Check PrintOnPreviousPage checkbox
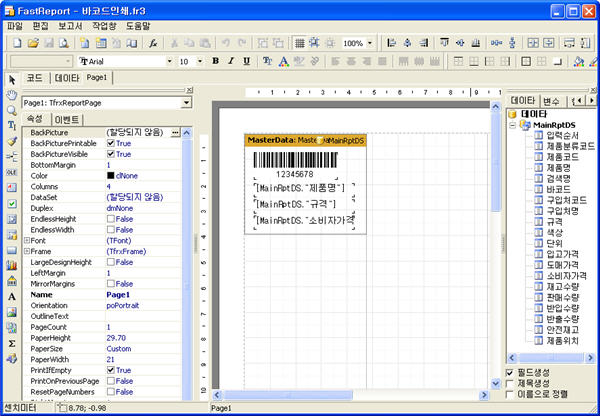This screenshot has width=600, height=416. pos(111,381)
